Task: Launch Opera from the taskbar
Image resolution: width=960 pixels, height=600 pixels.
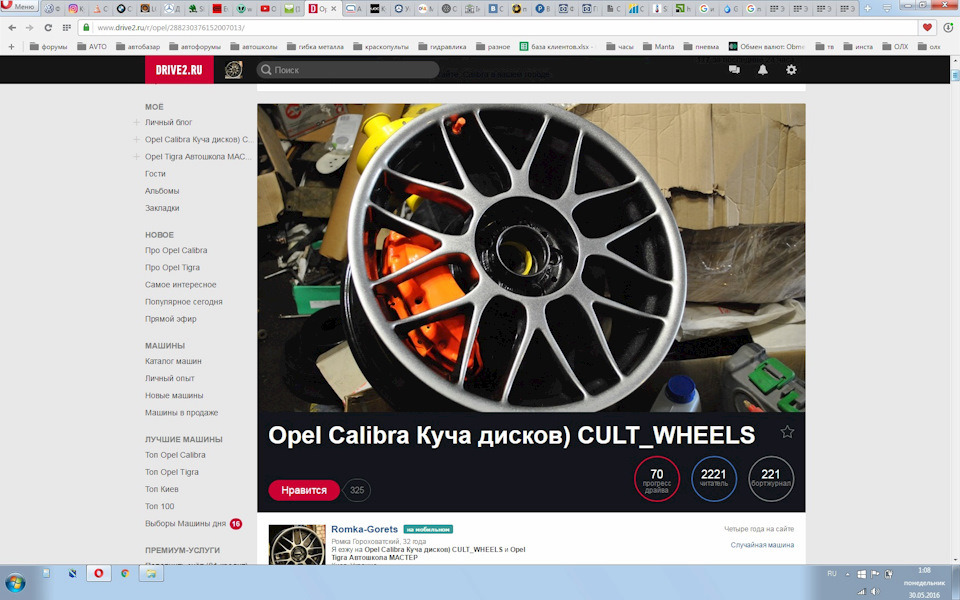Action: click(x=99, y=574)
